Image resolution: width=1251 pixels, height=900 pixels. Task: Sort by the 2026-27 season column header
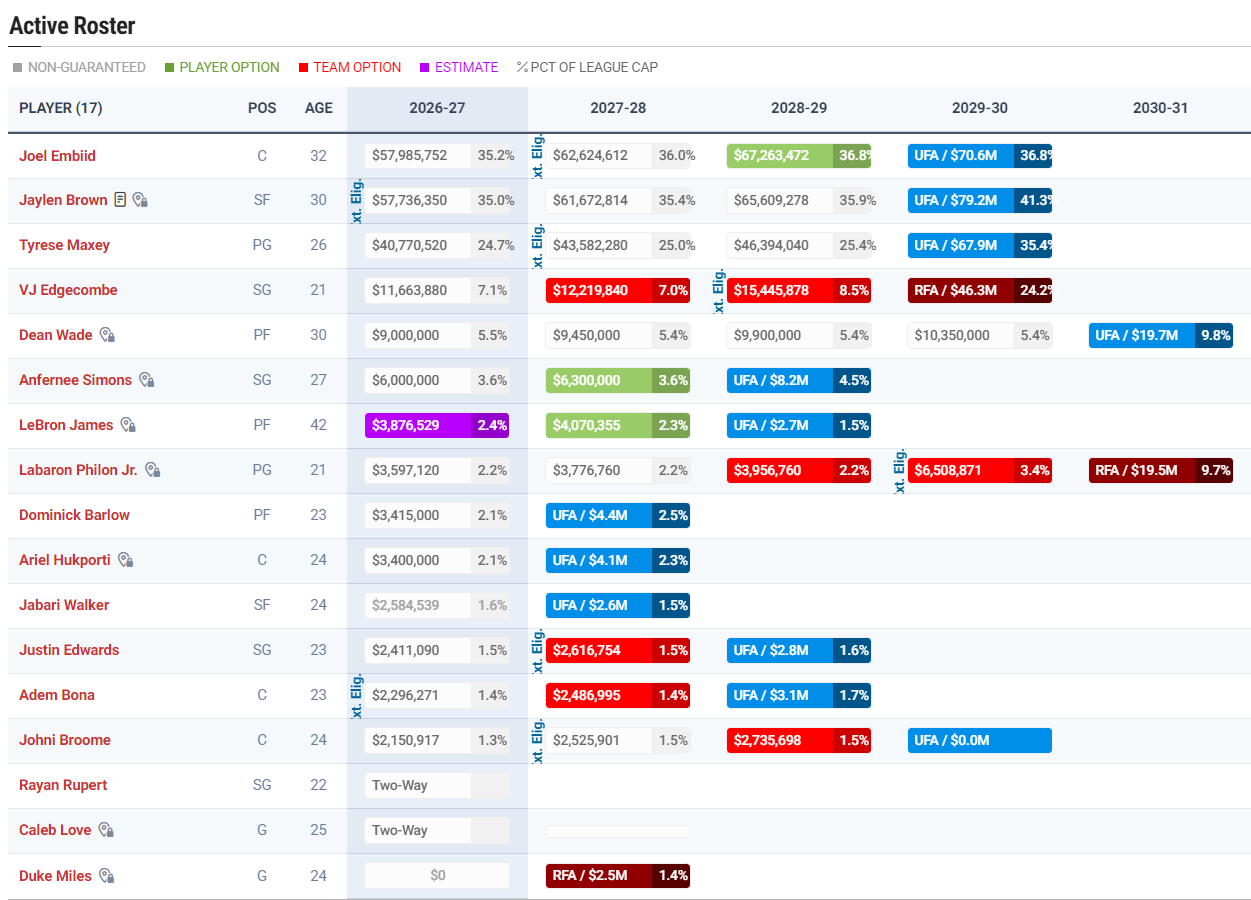pyautogui.click(x=437, y=108)
